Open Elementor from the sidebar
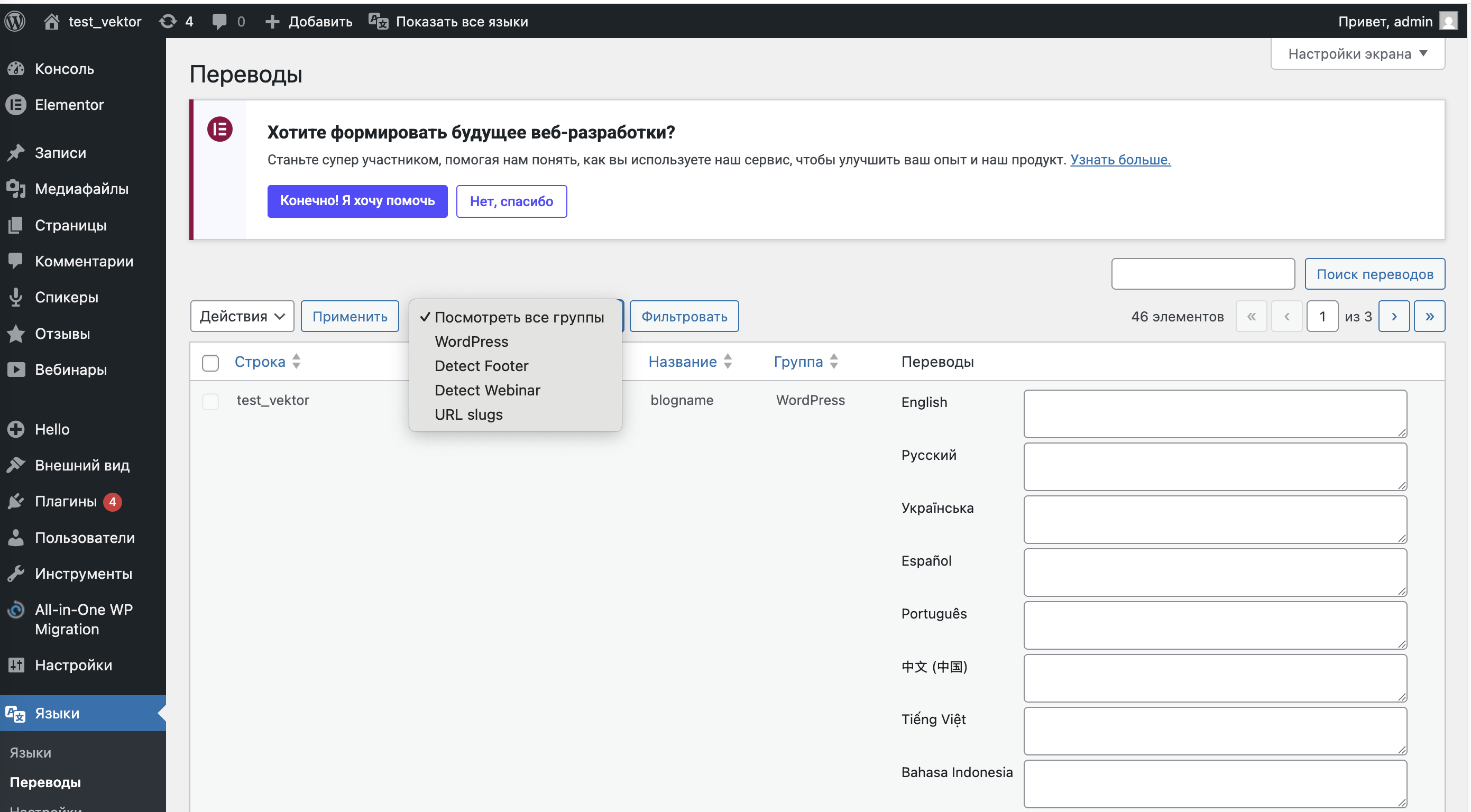1471x812 pixels. click(69, 105)
